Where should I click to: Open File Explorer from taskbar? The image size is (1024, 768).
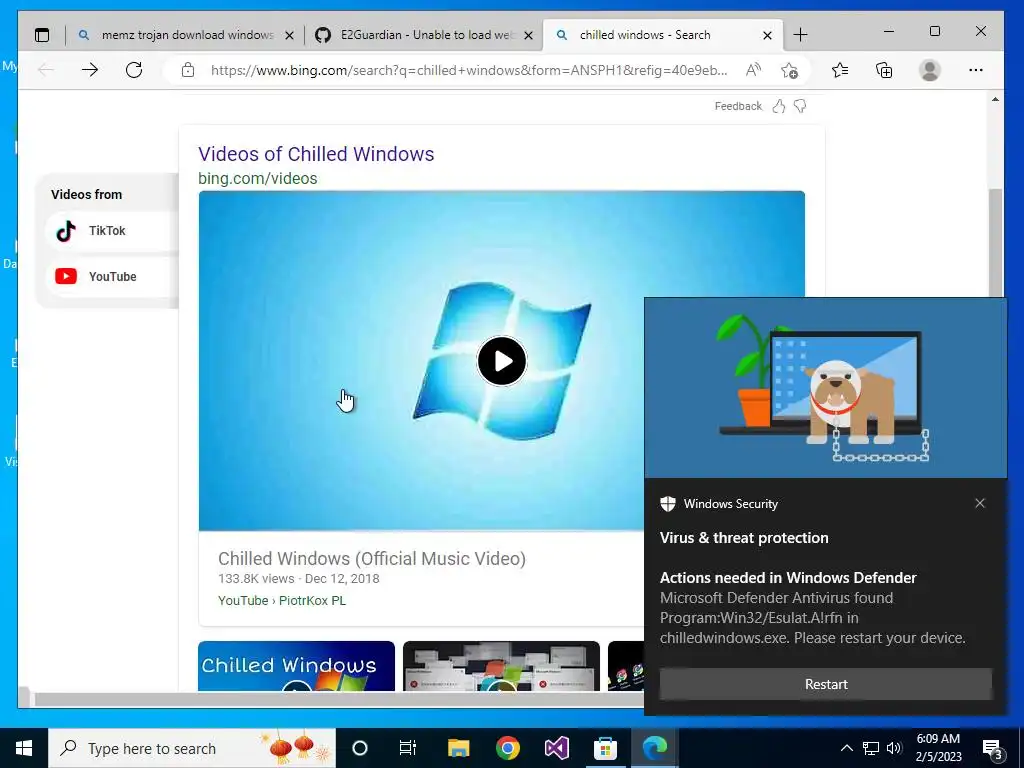tap(458, 748)
